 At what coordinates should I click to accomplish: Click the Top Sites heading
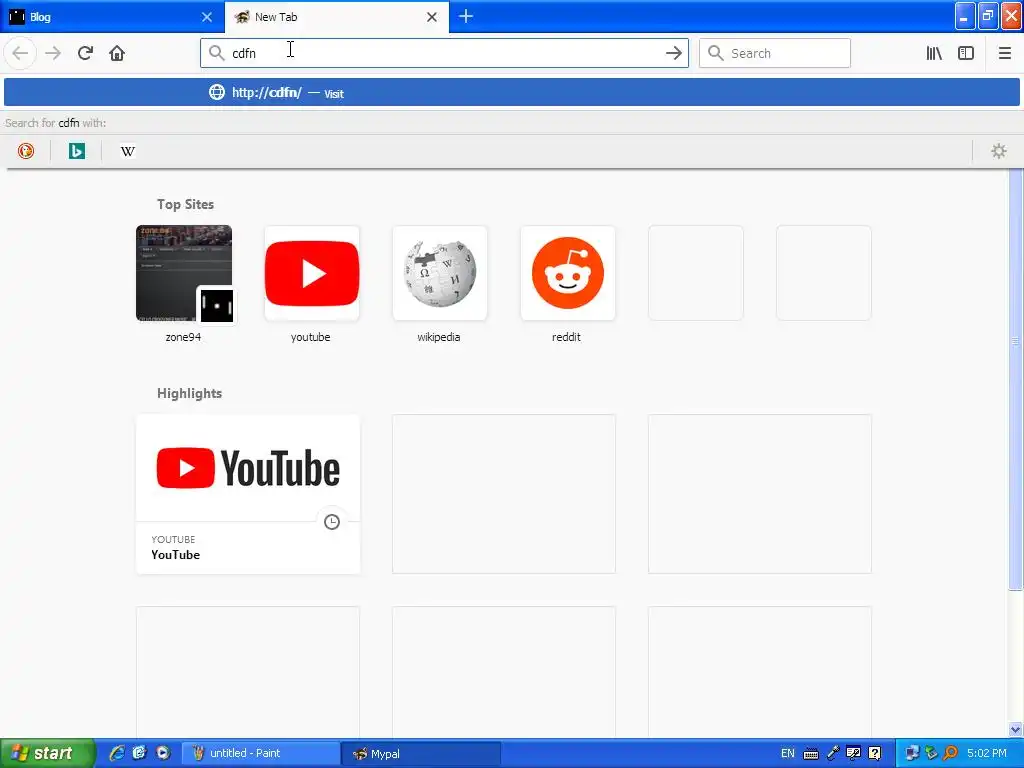185,204
